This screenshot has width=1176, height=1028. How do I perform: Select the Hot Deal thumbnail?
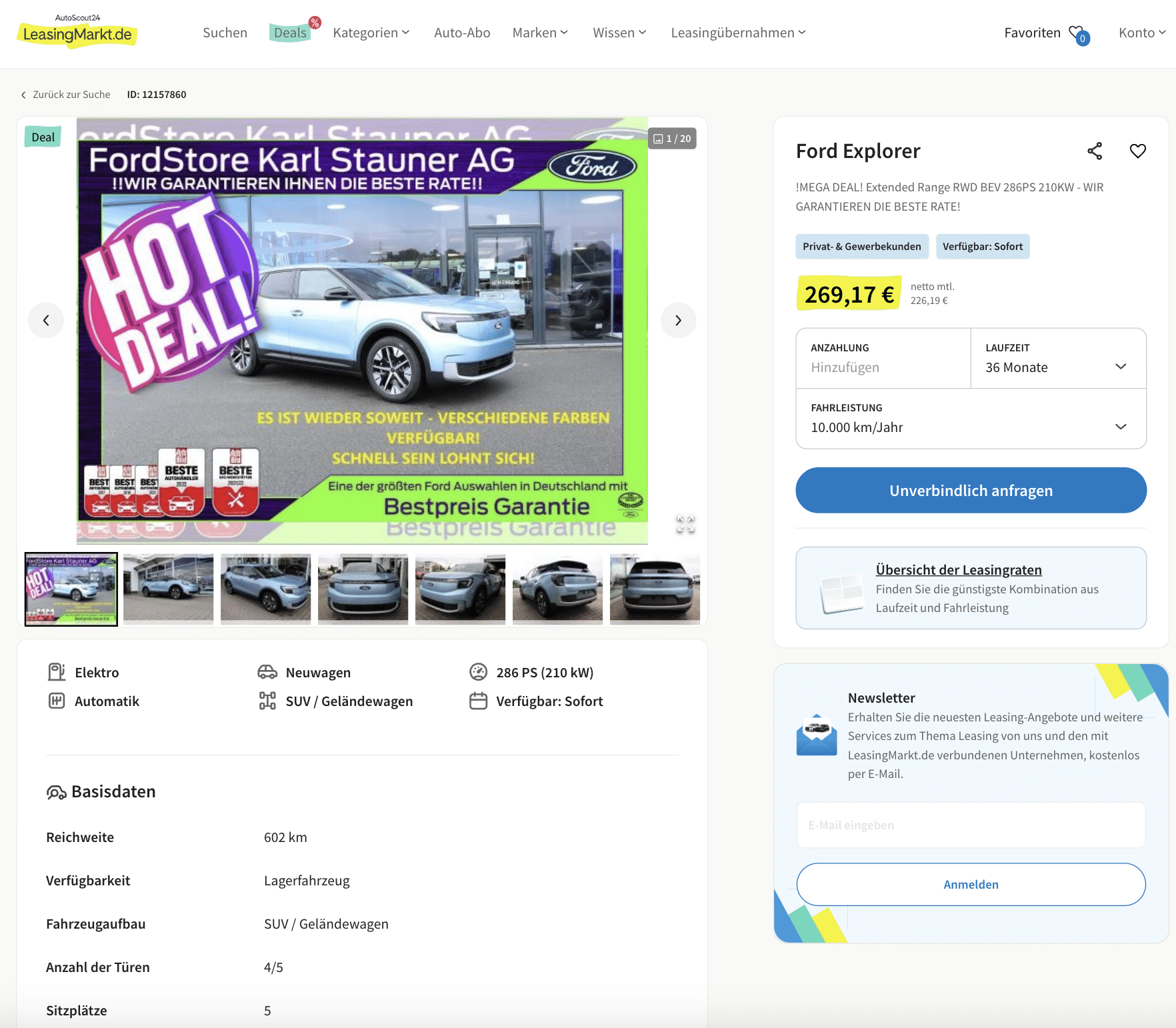coord(71,589)
